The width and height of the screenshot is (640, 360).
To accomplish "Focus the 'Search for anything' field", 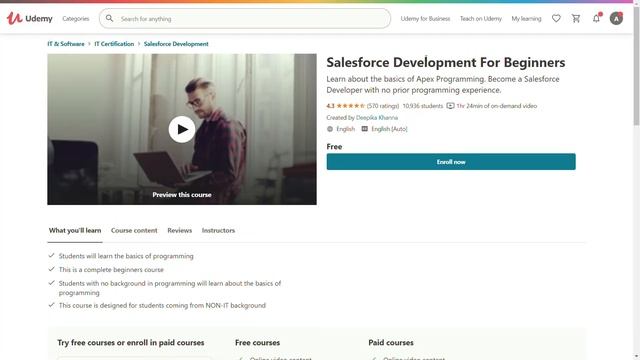I will [245, 19].
